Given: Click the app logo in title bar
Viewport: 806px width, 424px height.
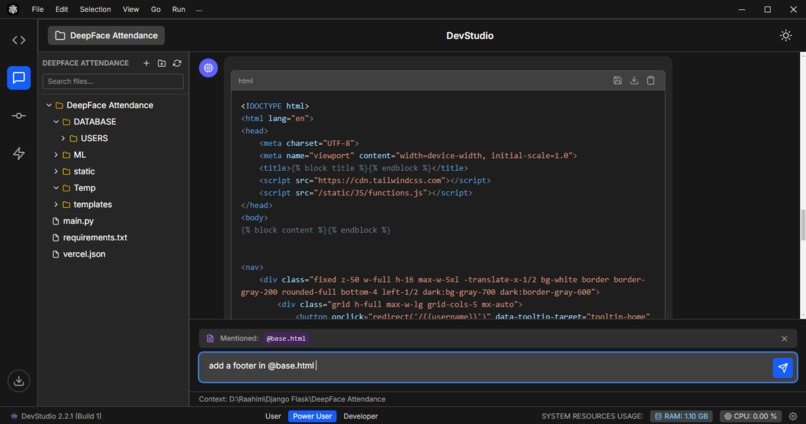Looking at the screenshot, I should pos(13,9).
